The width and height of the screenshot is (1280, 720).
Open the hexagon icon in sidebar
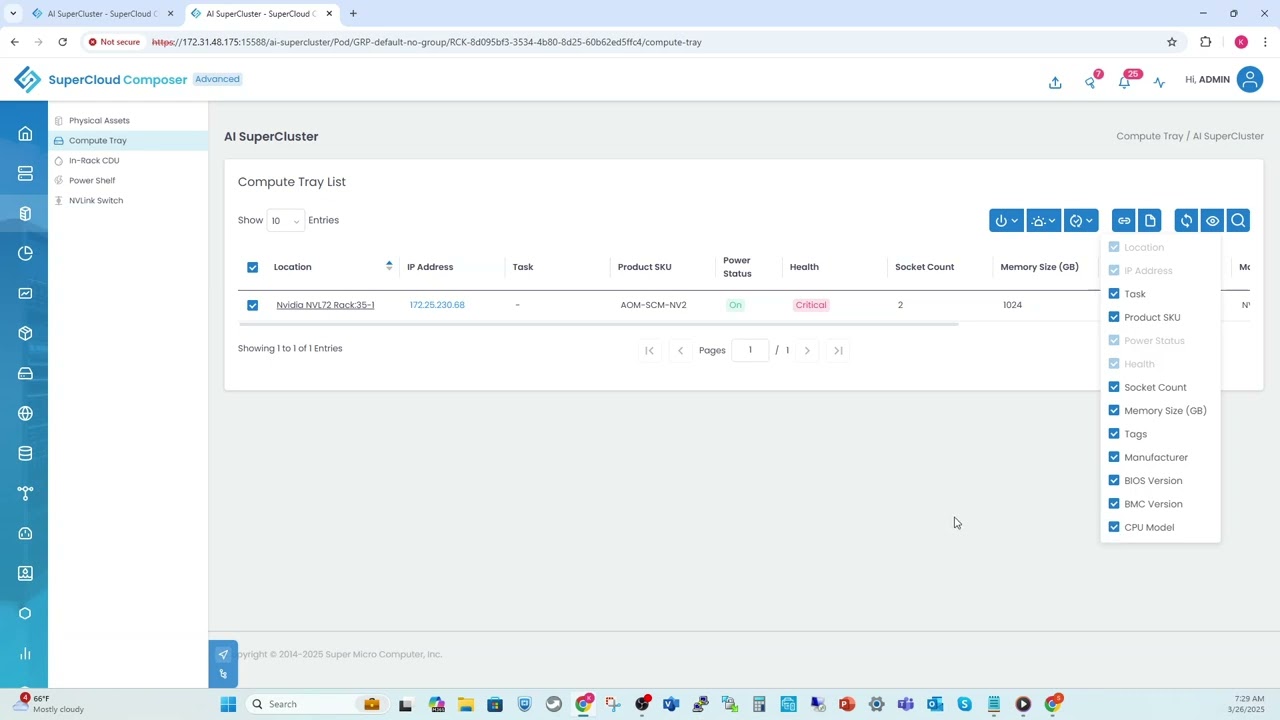pos(25,614)
